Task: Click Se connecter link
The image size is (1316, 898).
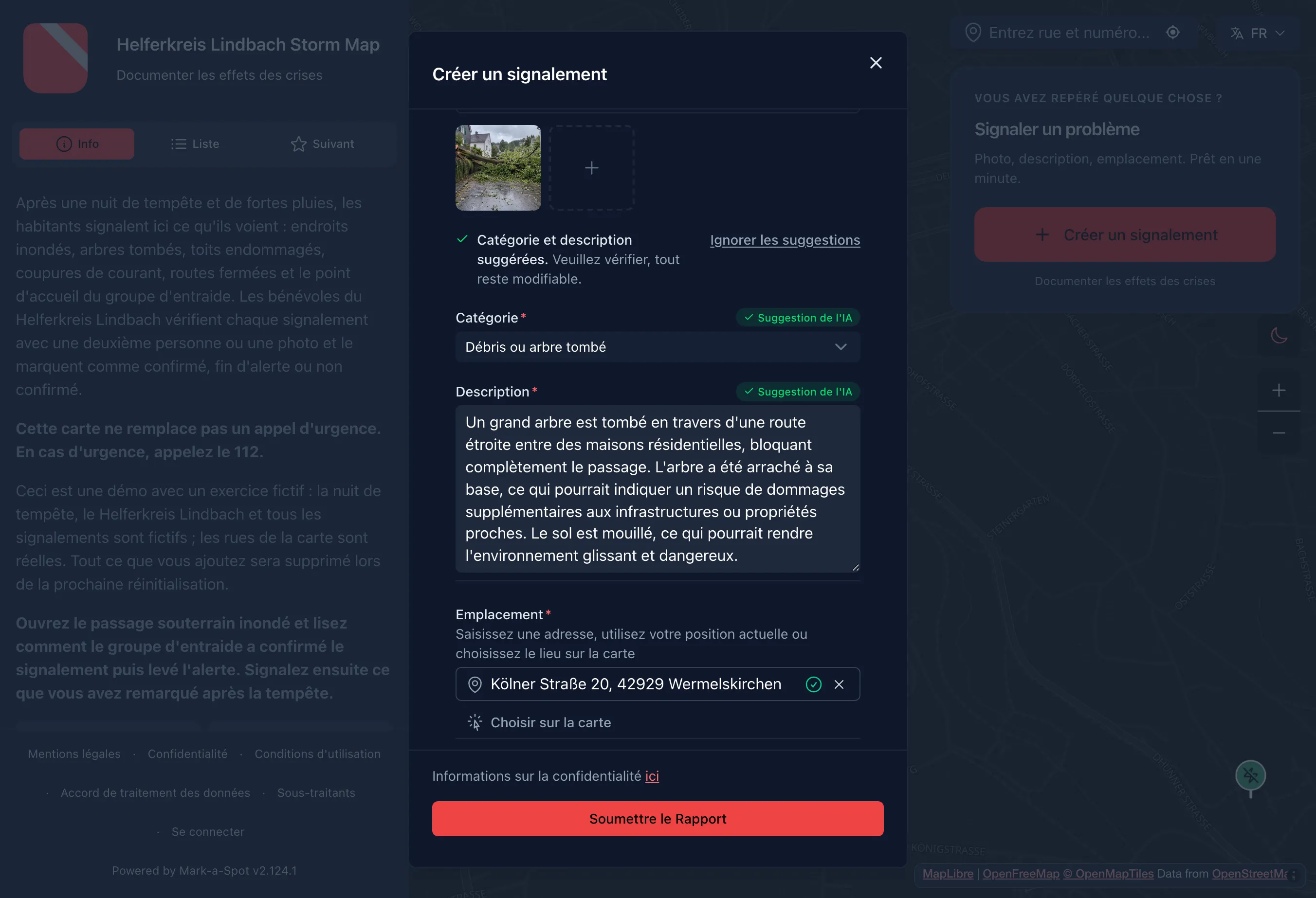Action: pyautogui.click(x=208, y=832)
